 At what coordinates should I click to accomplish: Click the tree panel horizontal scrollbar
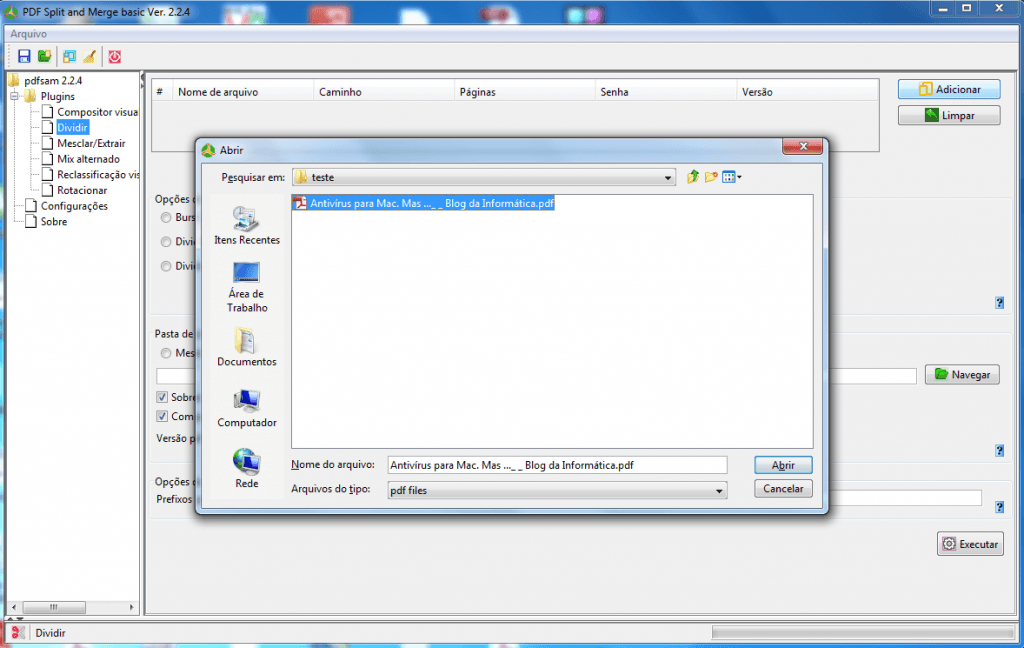pos(73,607)
